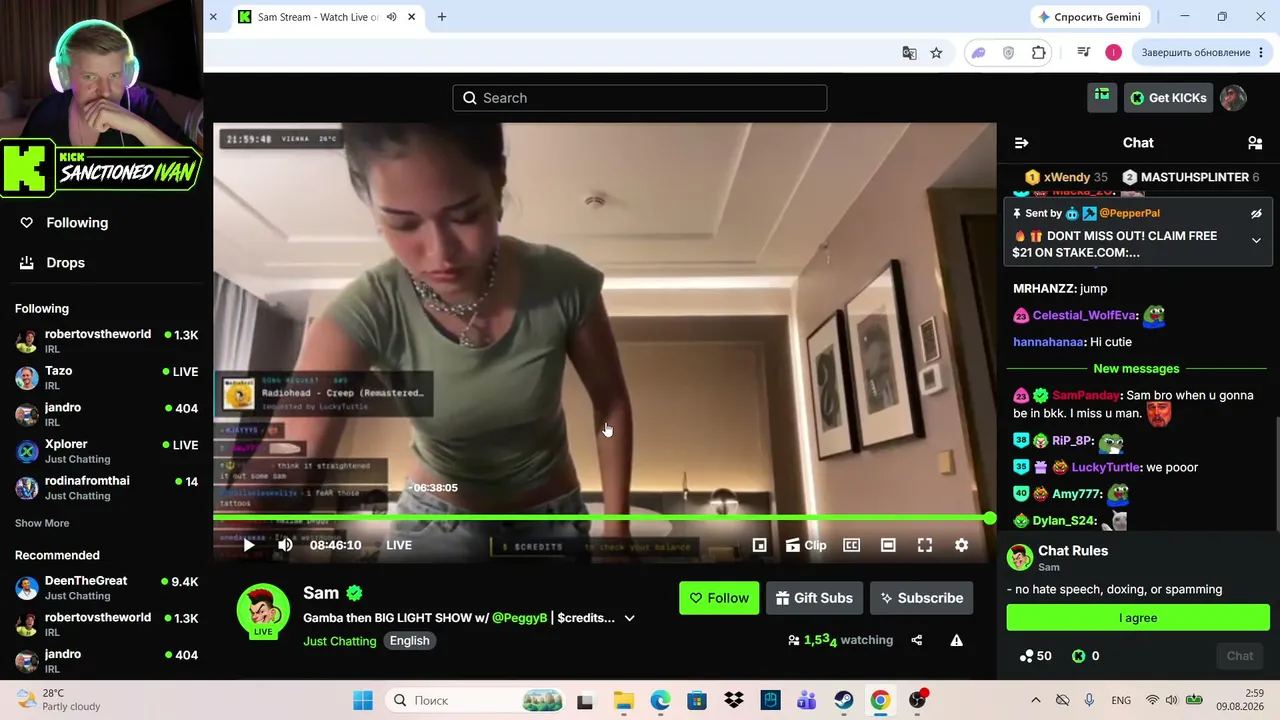Expand the pinned Stake message chevron
The width and height of the screenshot is (1280, 720).
[x=1256, y=240]
